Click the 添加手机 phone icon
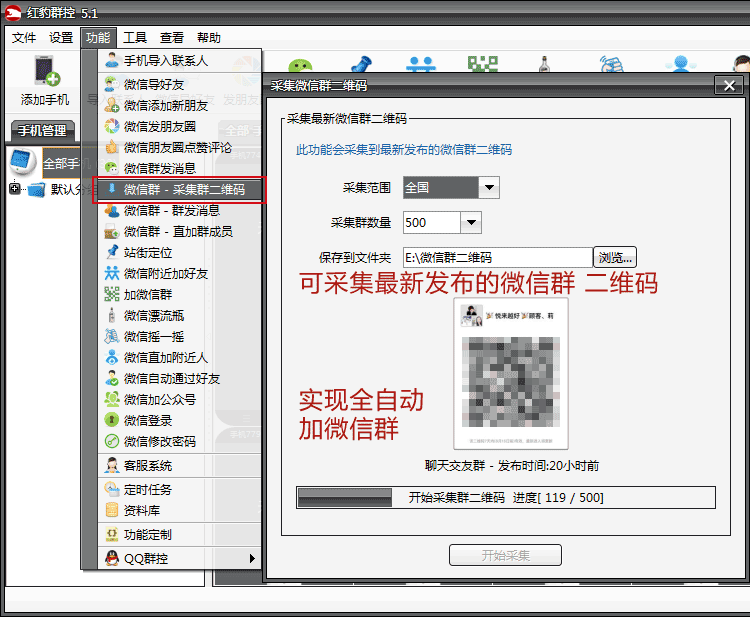This screenshot has width=750, height=617. [x=46, y=71]
